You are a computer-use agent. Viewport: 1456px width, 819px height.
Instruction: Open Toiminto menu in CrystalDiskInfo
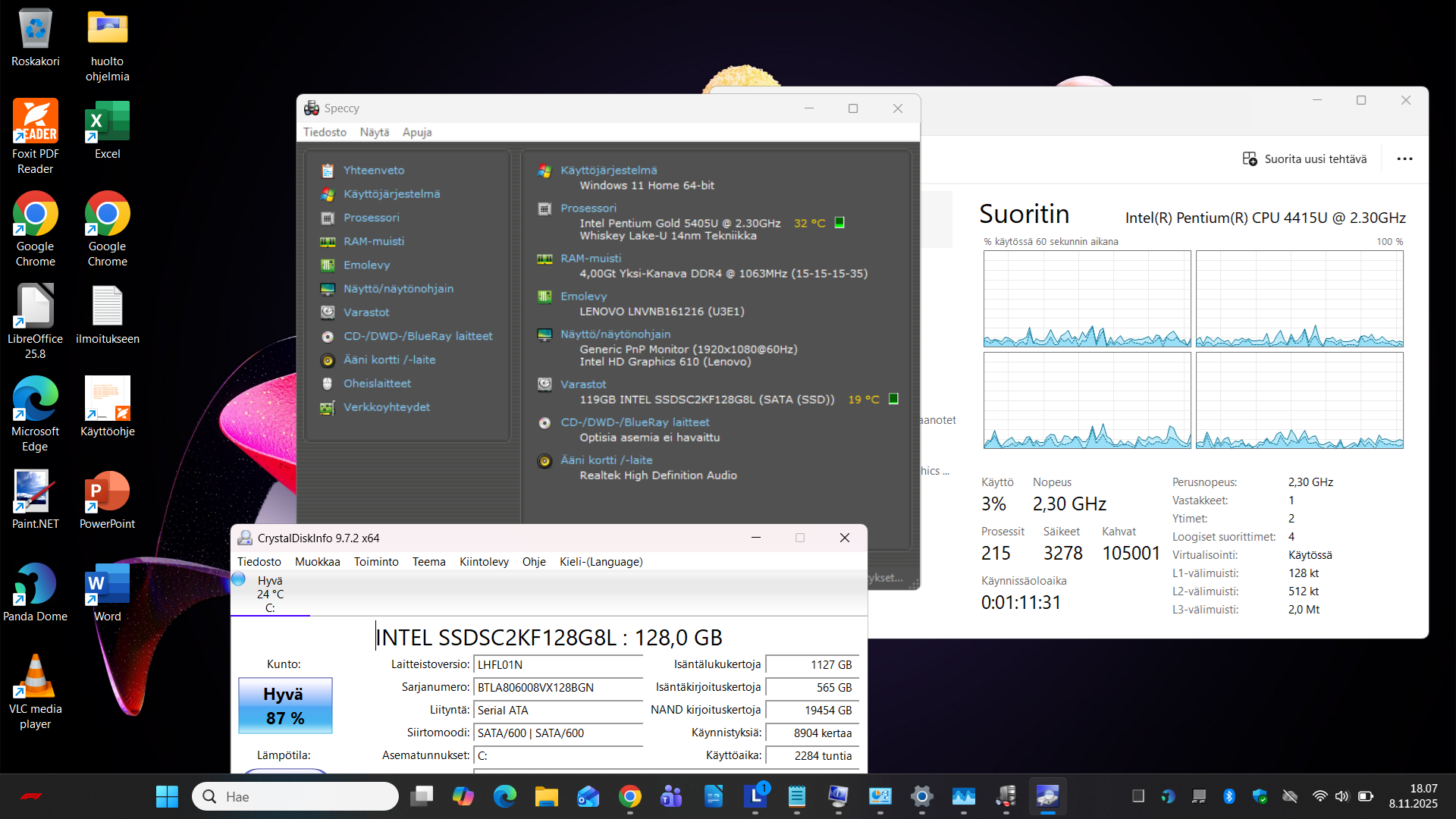click(376, 562)
